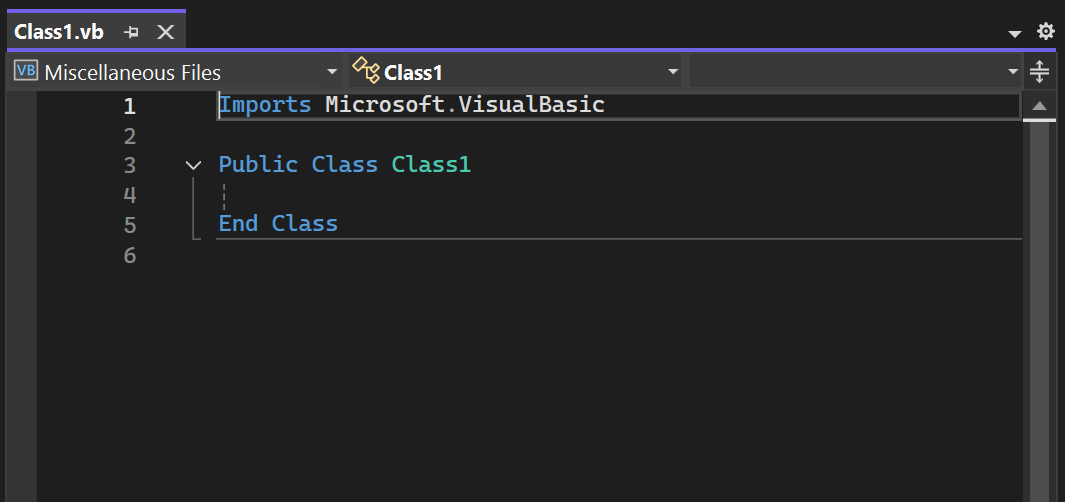
Task: Place cursor on the Imports keyword
Action: (x=265, y=105)
